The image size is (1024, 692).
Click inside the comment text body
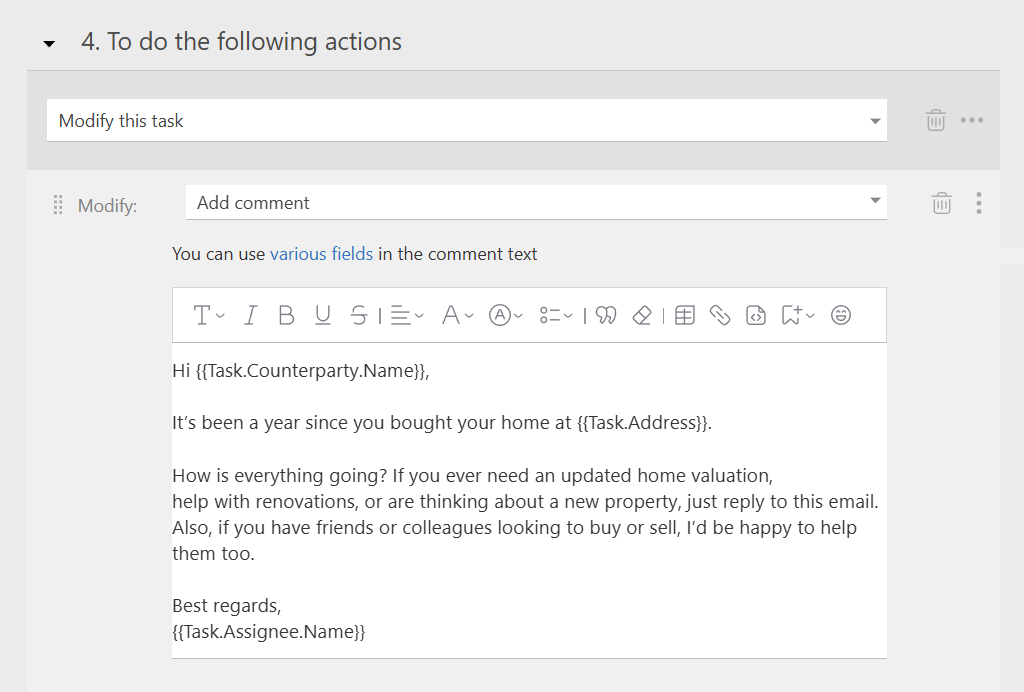(x=528, y=580)
